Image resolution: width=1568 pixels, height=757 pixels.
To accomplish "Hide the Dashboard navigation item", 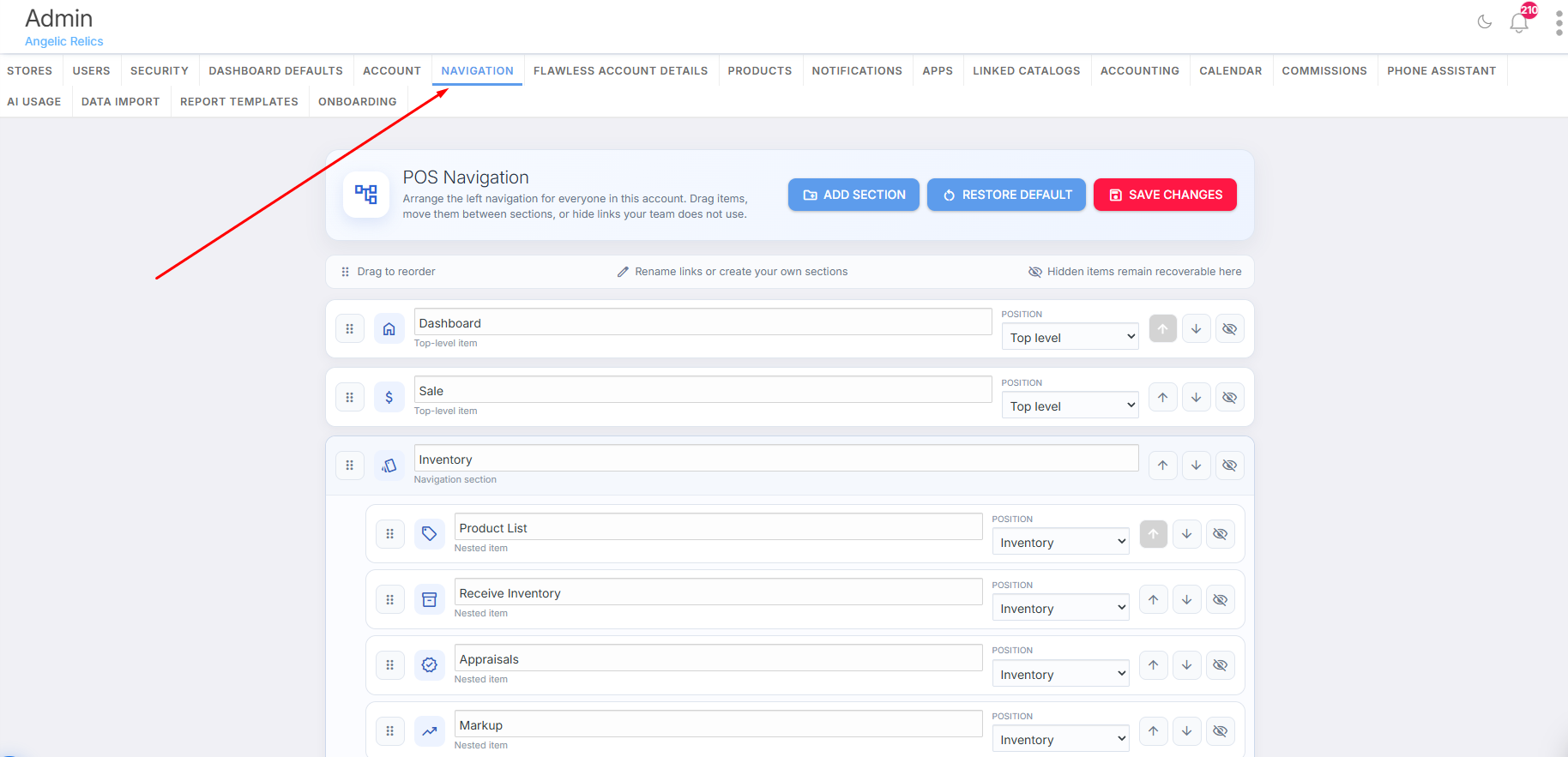I will pyautogui.click(x=1230, y=329).
